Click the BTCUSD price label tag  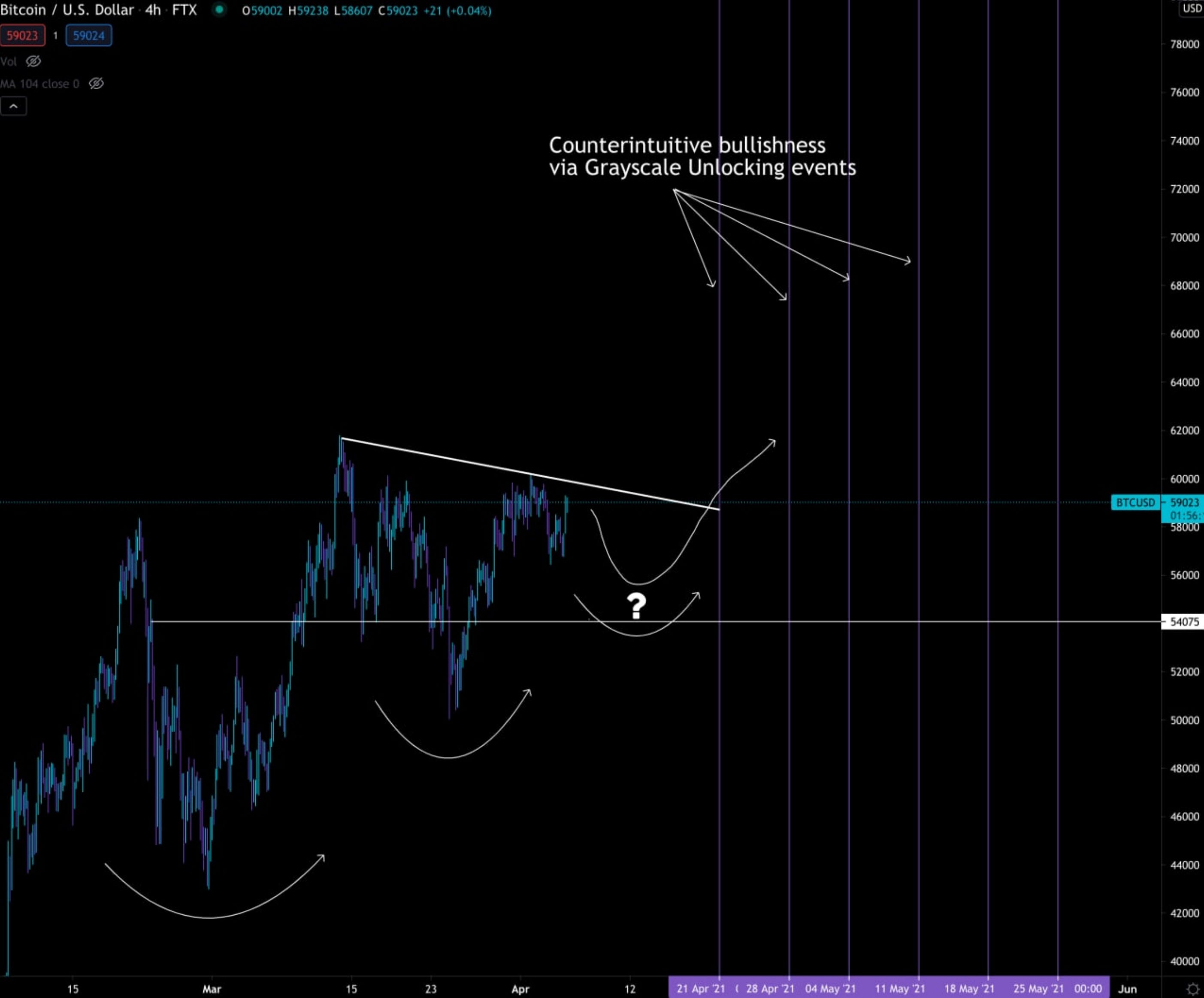coord(1135,503)
